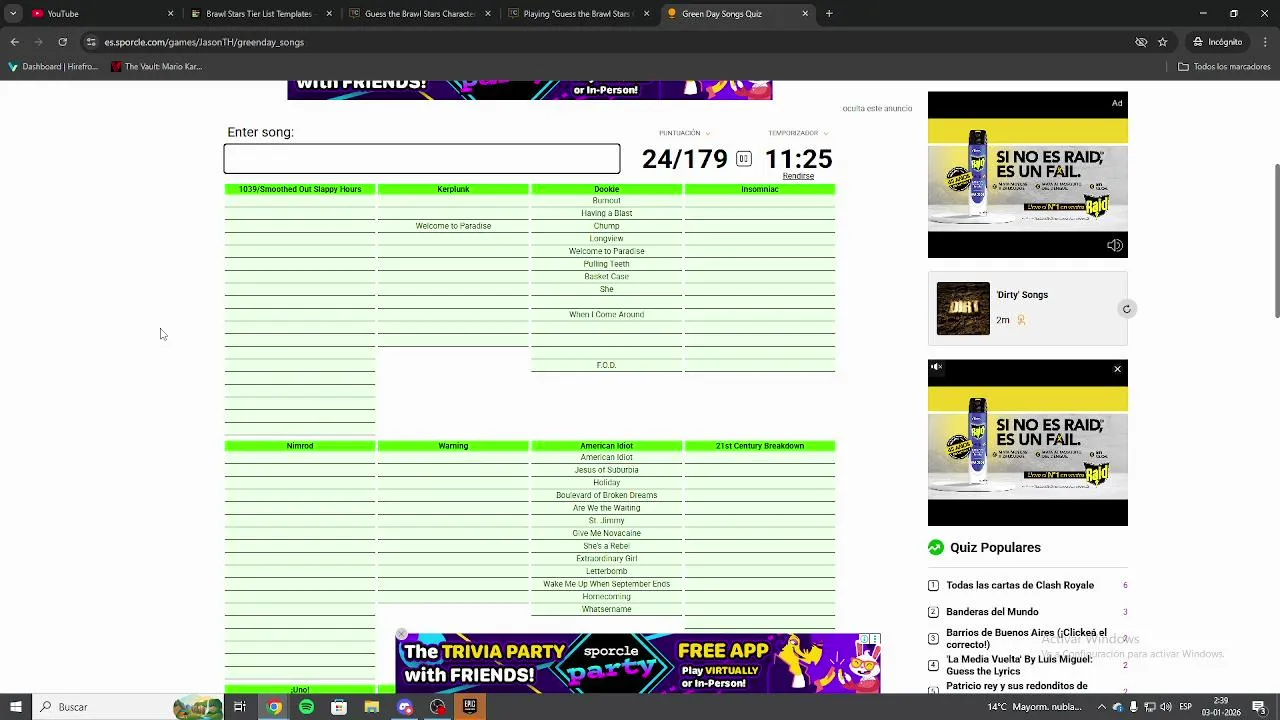Click the Dookie album header

tap(607, 189)
